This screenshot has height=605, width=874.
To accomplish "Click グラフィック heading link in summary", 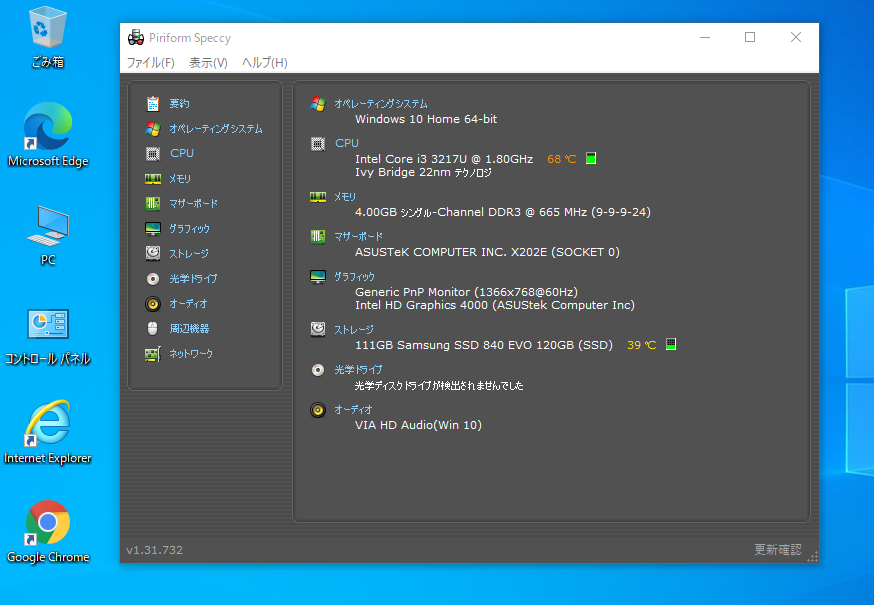I will click(x=355, y=277).
